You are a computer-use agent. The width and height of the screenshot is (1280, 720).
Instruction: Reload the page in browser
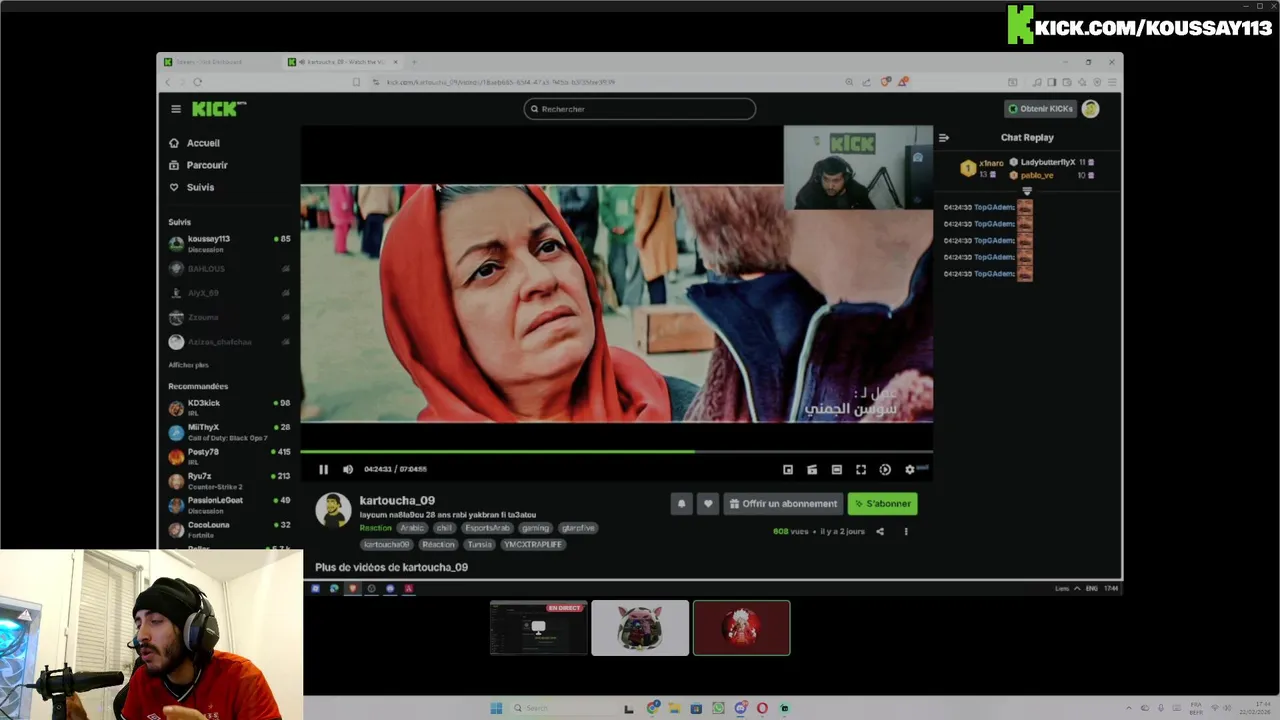pyautogui.click(x=198, y=82)
